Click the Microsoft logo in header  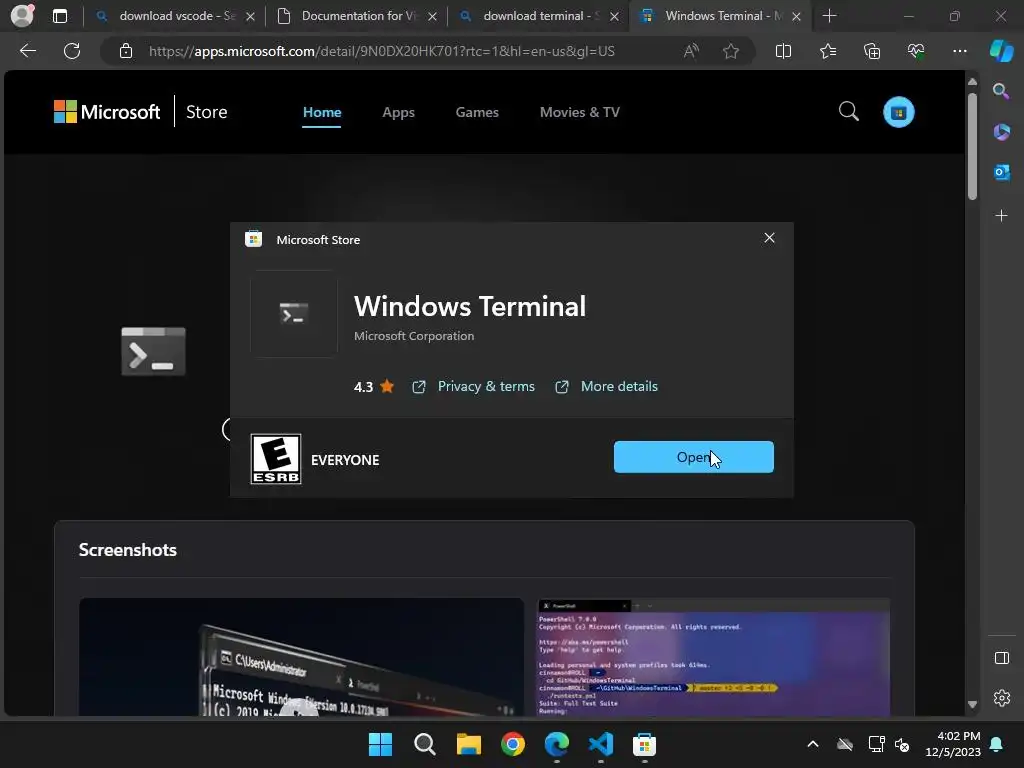tap(106, 112)
